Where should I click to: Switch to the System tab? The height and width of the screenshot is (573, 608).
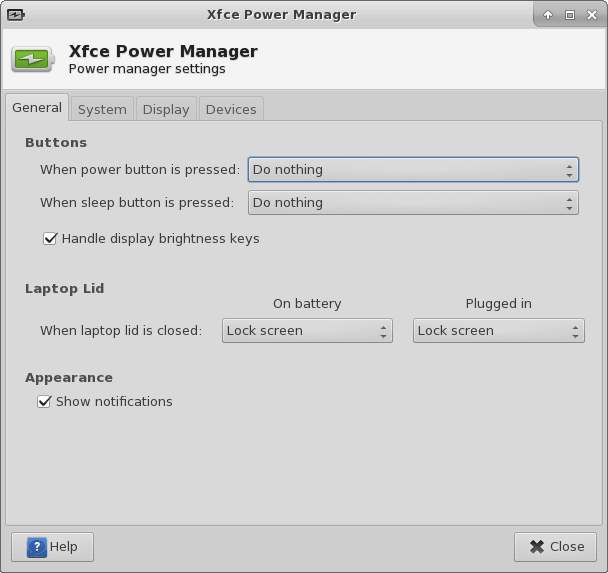tap(102, 109)
